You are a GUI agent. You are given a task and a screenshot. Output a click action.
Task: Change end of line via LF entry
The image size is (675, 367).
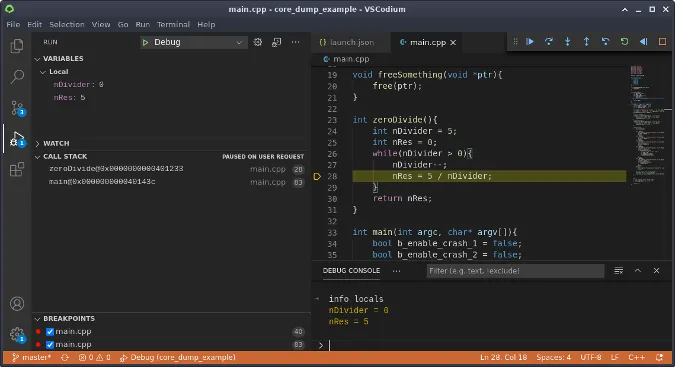pyautogui.click(x=614, y=358)
